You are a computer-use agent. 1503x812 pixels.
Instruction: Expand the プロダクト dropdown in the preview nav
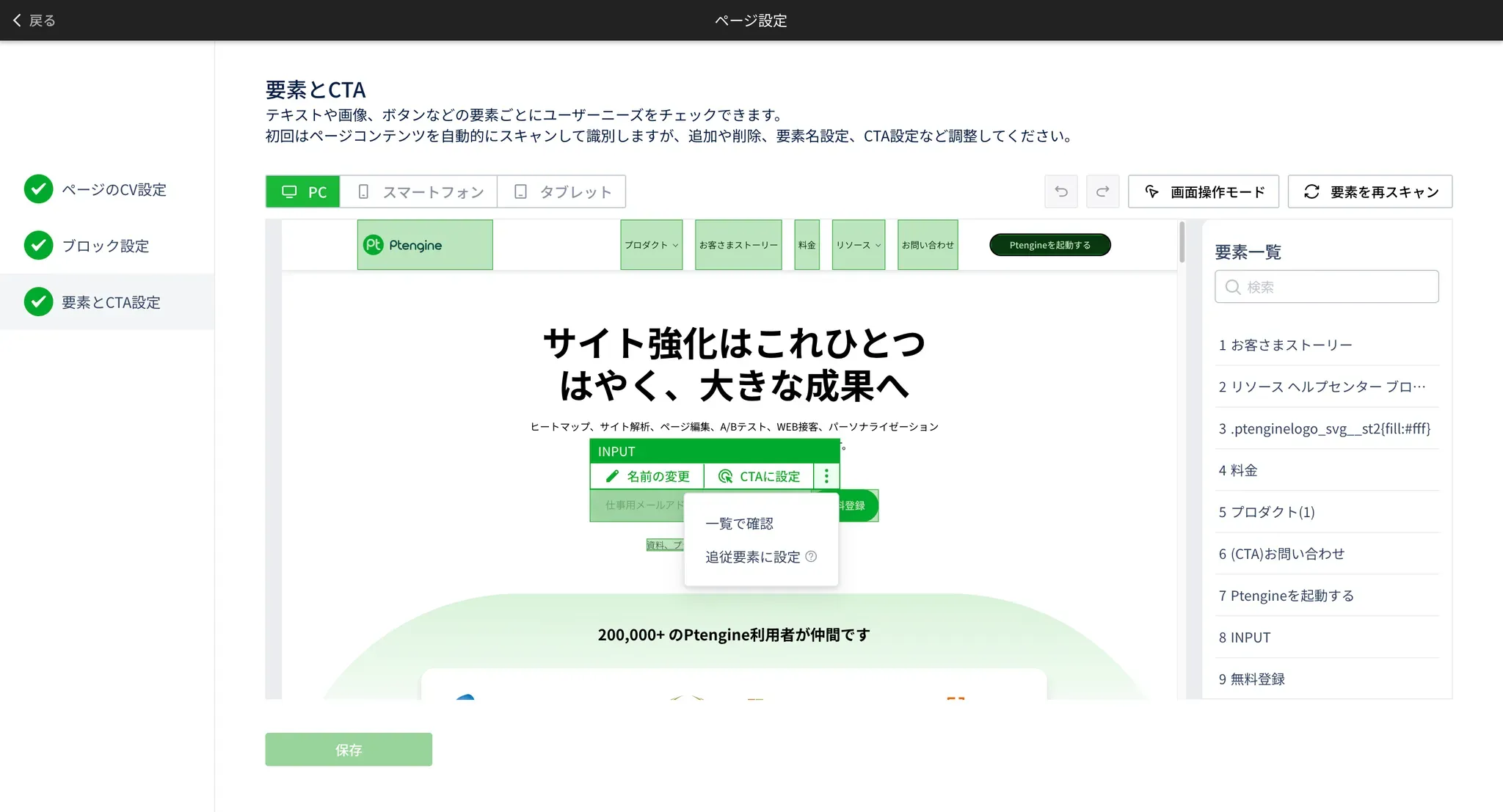click(651, 245)
